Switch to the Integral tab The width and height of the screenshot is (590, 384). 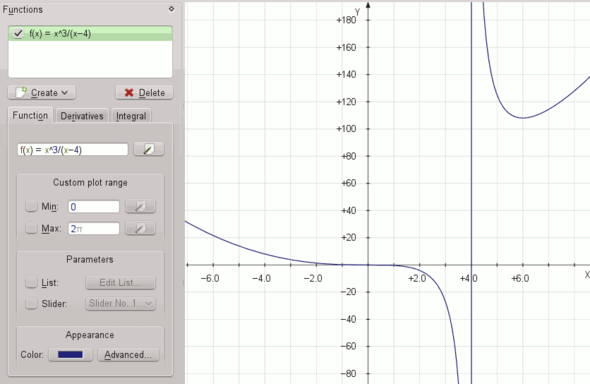pyautogui.click(x=131, y=116)
